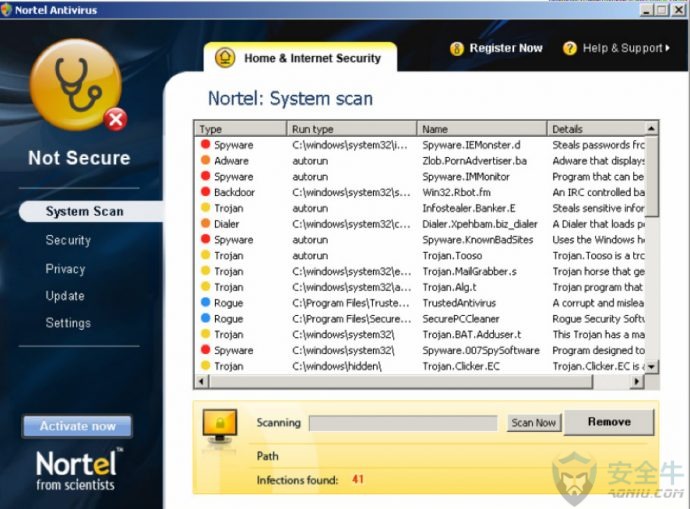Open Help & Support menu
690x509 pixels.
[626, 48]
